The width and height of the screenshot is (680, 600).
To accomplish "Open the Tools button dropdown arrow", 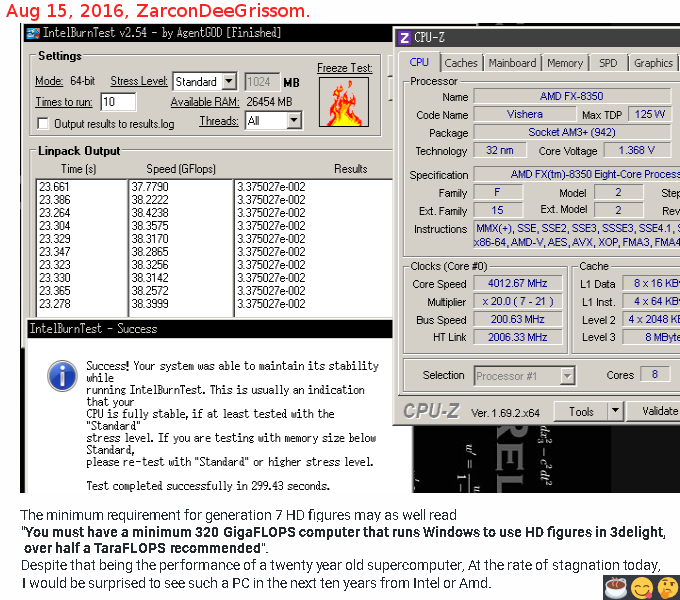I will click(615, 411).
